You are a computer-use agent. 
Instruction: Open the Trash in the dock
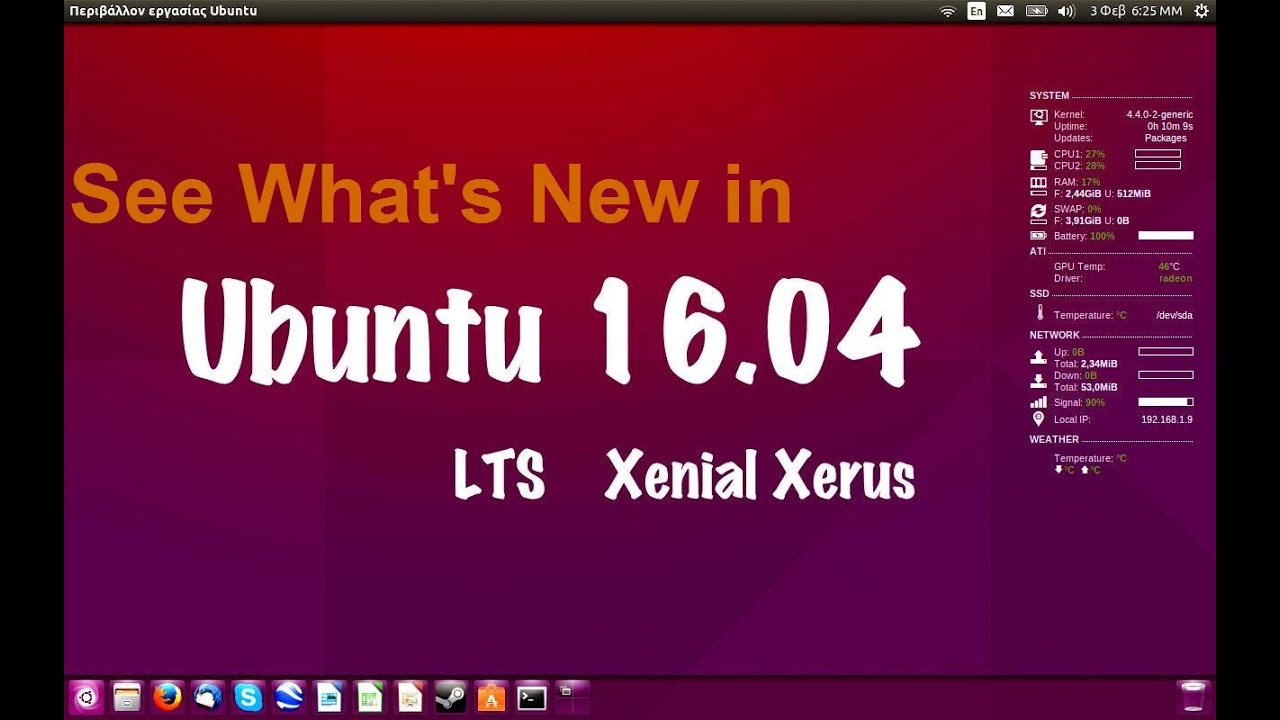point(1193,697)
